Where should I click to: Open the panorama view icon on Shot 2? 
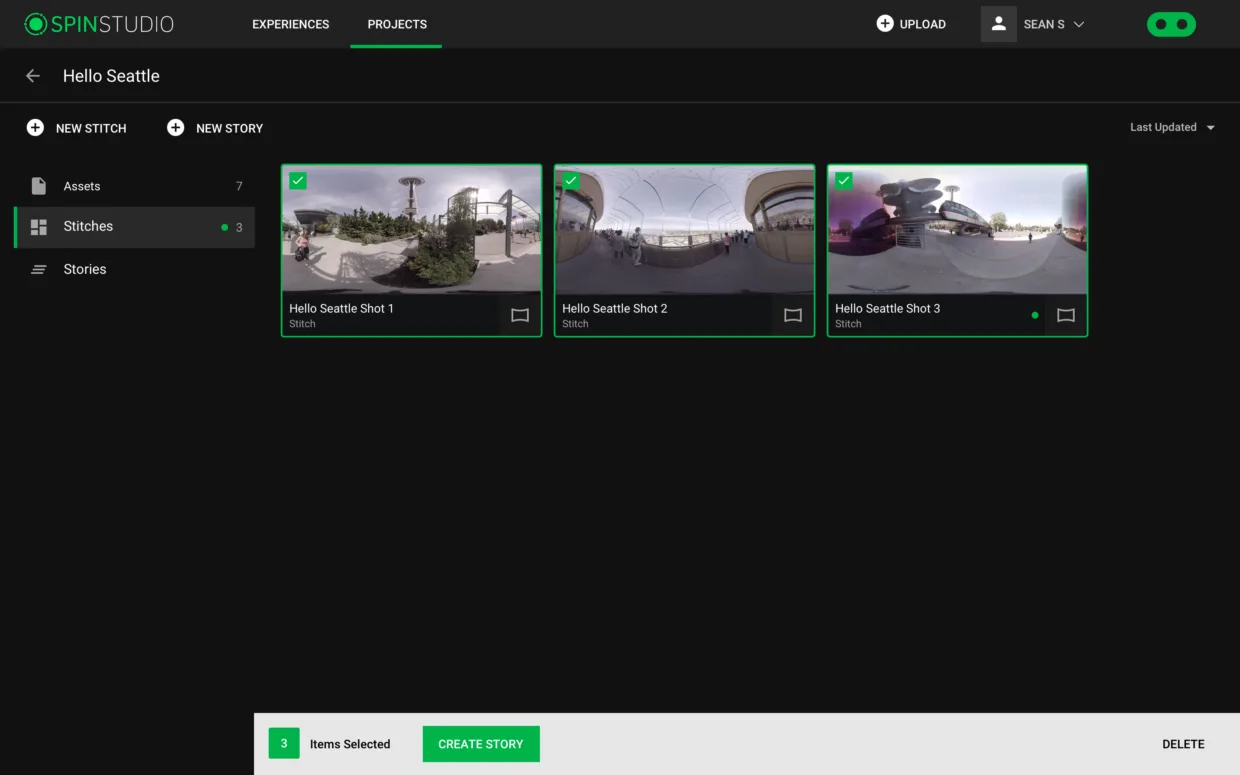(793, 315)
